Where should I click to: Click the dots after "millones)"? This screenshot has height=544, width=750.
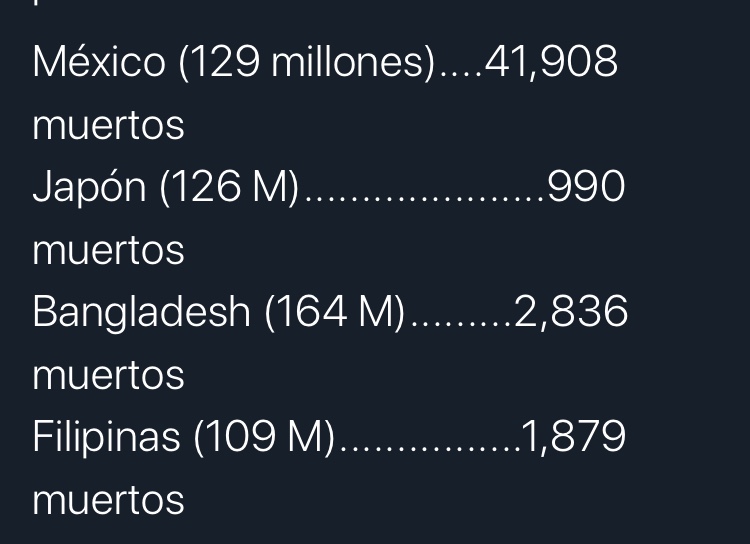pos(462,74)
